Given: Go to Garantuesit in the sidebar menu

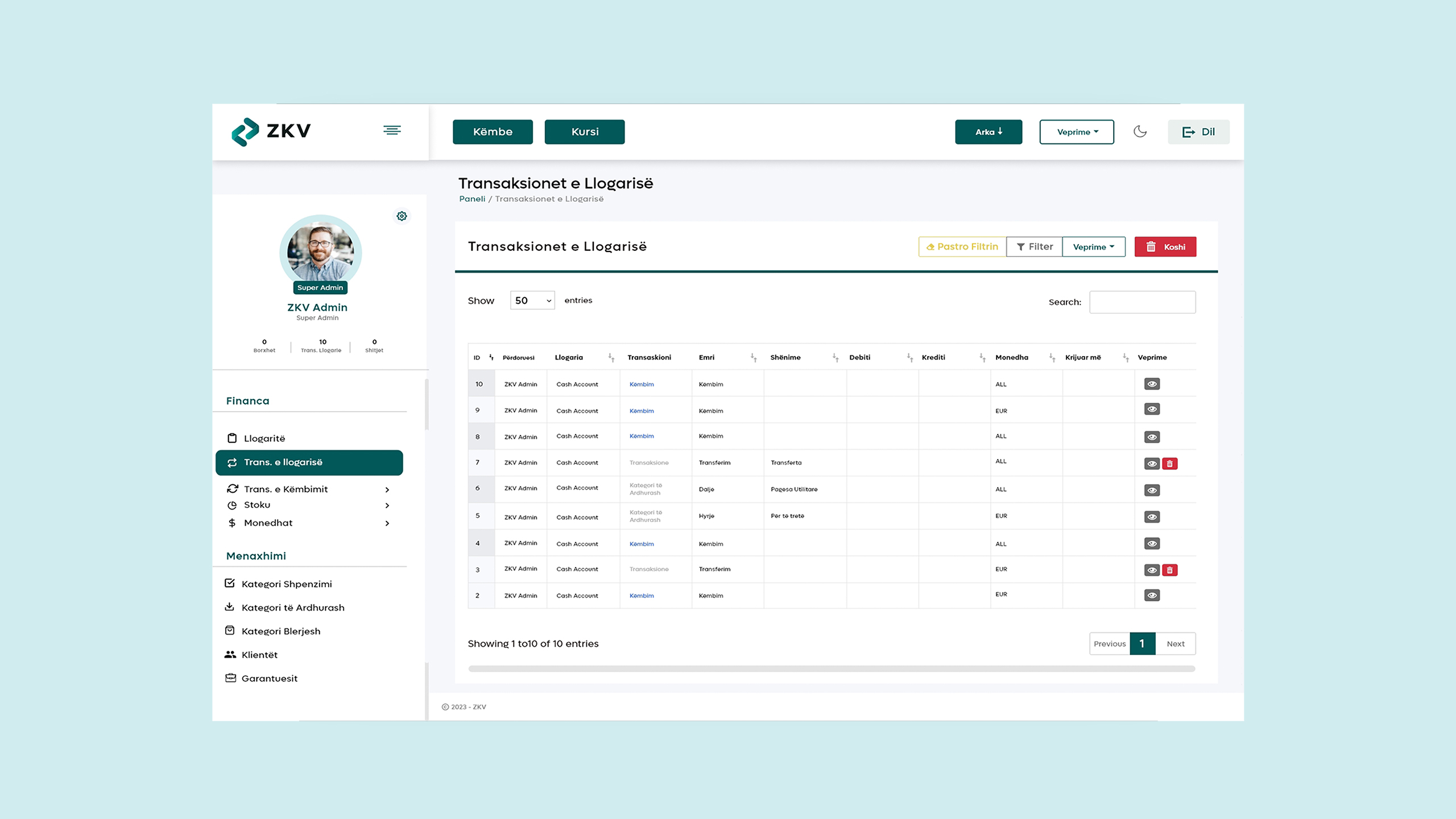Looking at the screenshot, I should click(269, 679).
